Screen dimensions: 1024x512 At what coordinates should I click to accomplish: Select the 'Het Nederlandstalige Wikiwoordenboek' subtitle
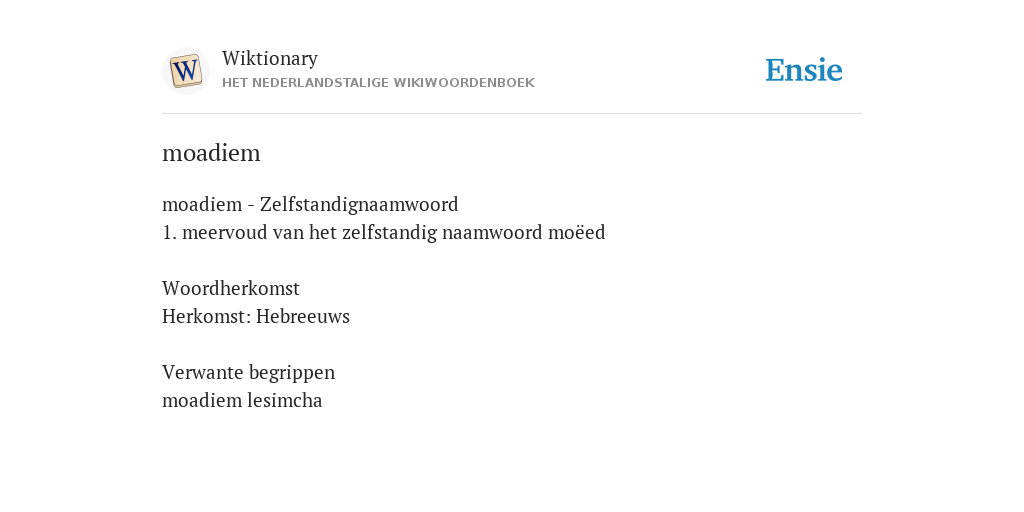pos(378,83)
